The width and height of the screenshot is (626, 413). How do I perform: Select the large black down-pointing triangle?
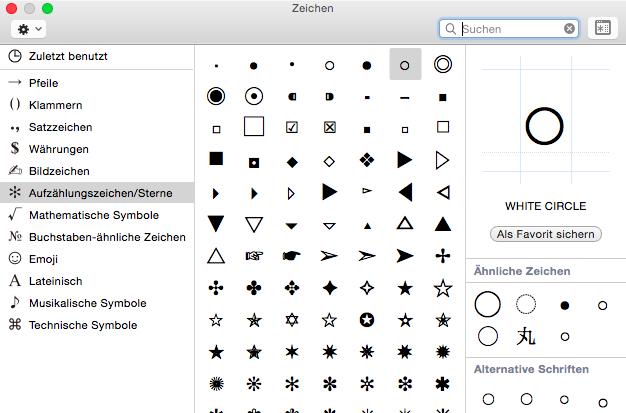coord(216,224)
